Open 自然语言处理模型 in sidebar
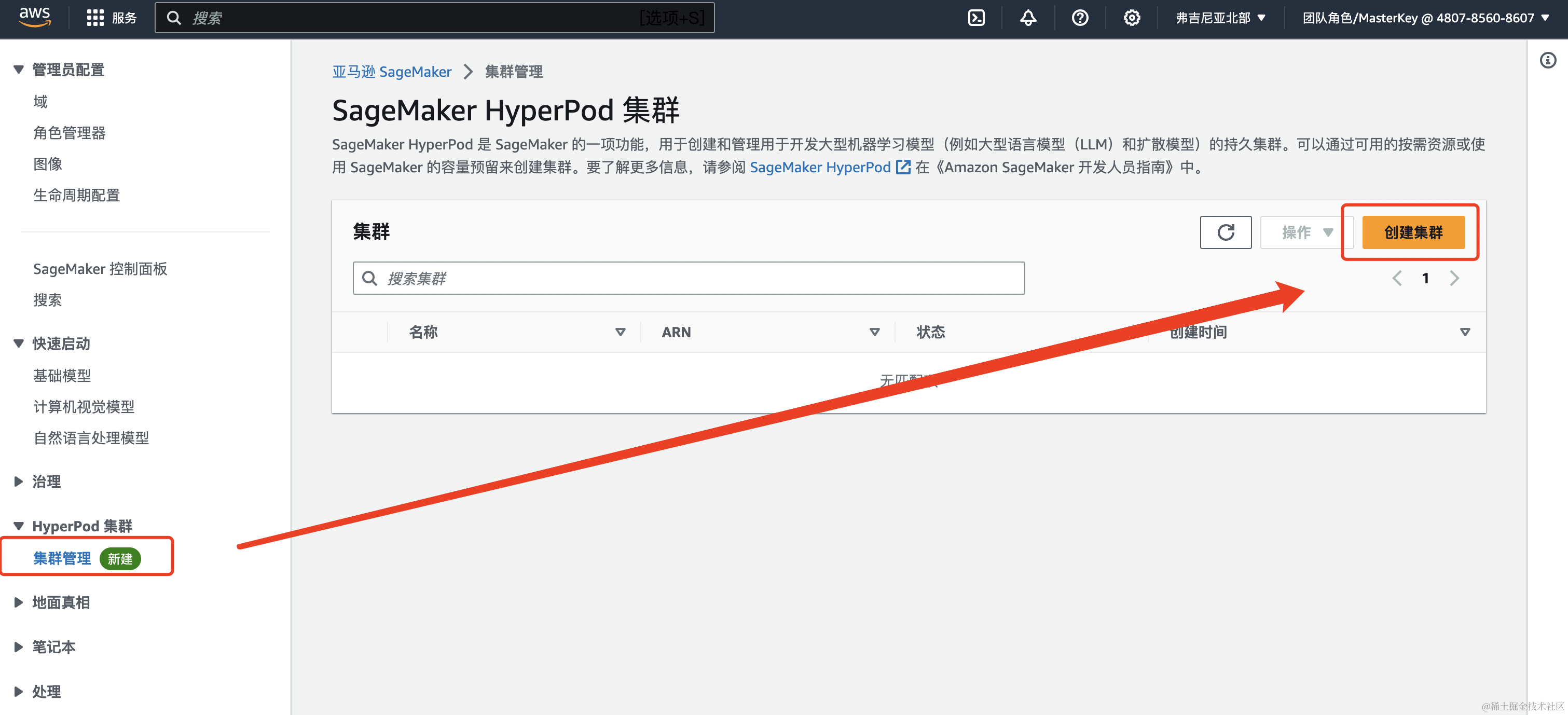1568x715 pixels. [91, 437]
